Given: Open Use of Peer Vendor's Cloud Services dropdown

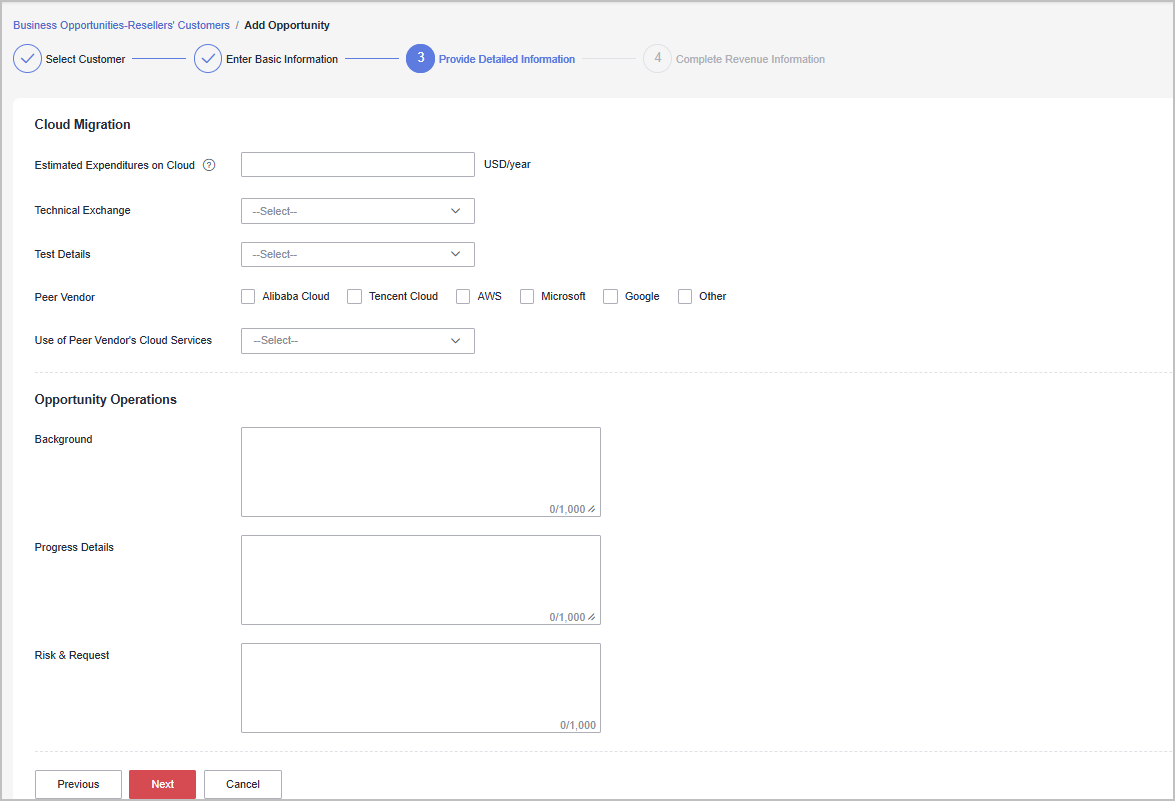Looking at the screenshot, I should (357, 341).
